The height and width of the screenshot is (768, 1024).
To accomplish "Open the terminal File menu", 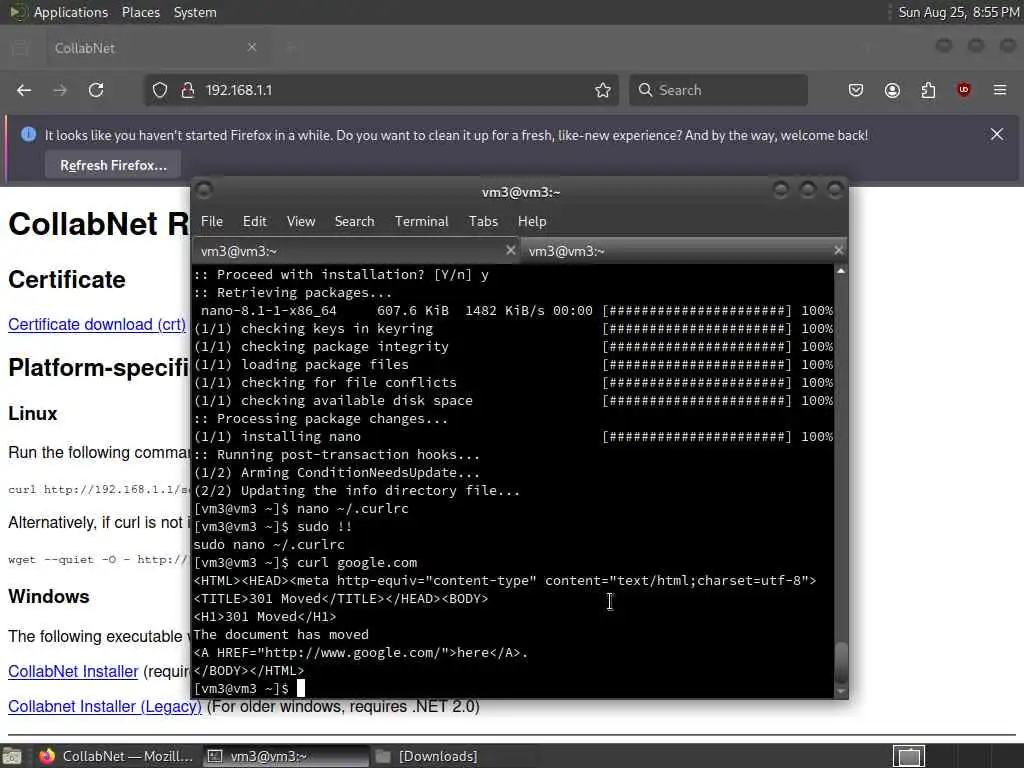I will pyautogui.click(x=212, y=221).
